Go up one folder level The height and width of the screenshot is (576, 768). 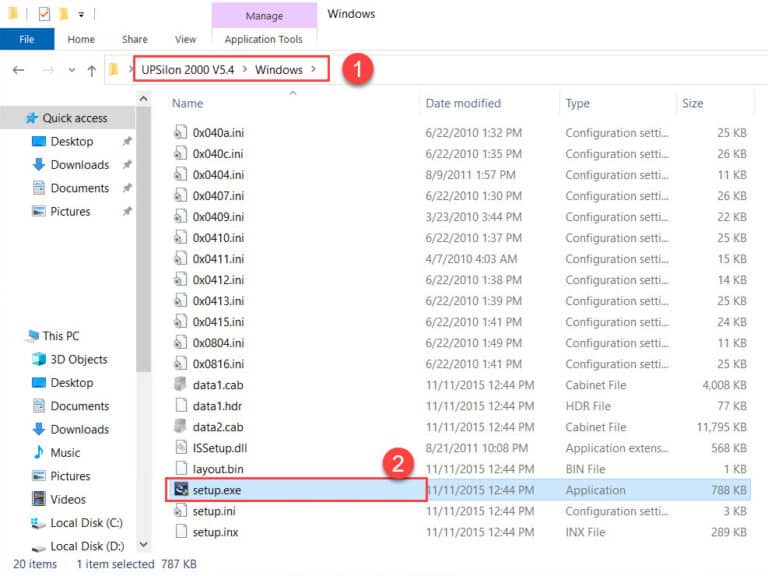[x=92, y=71]
